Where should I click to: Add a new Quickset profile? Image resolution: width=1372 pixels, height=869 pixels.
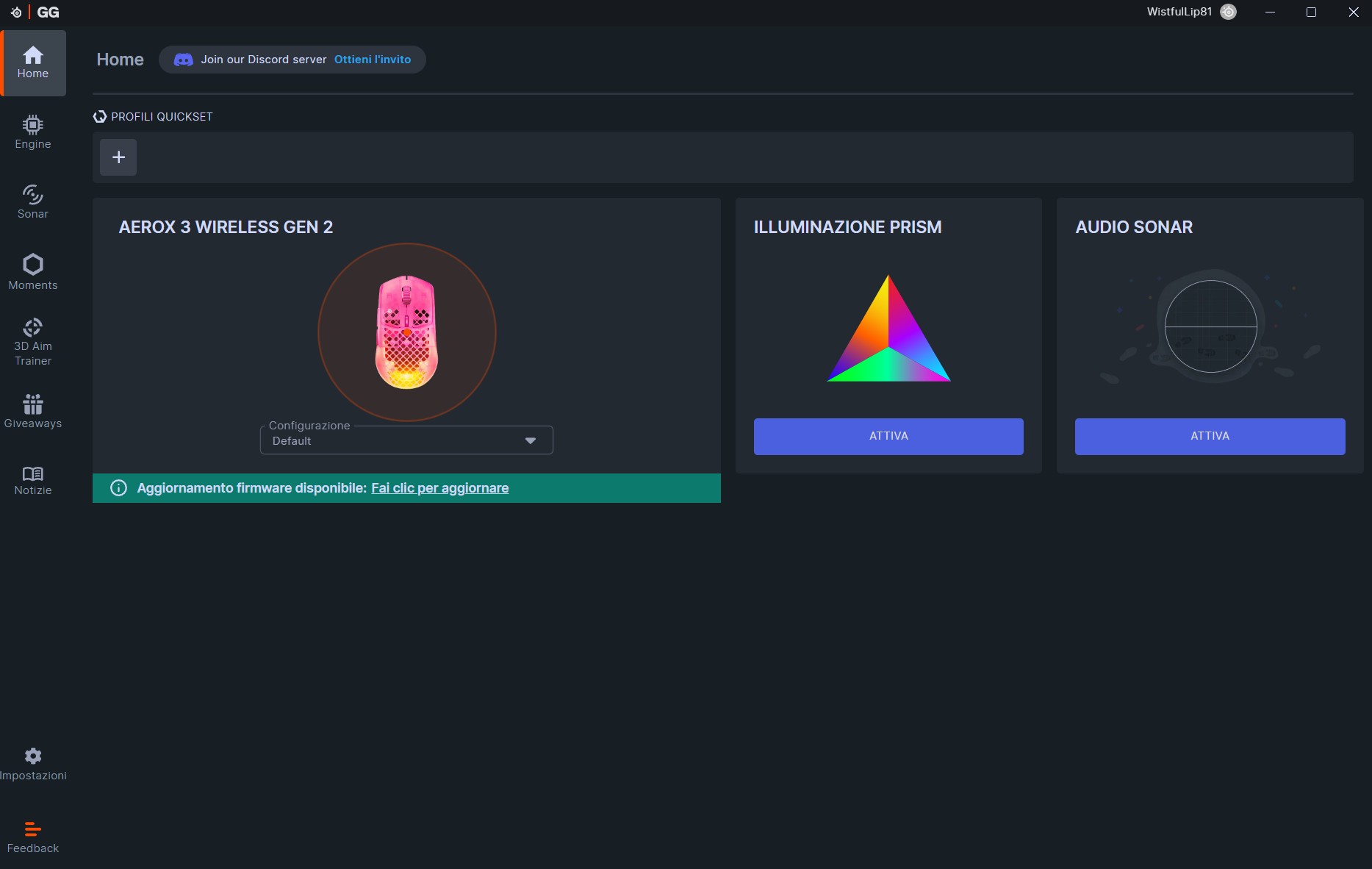coord(118,157)
